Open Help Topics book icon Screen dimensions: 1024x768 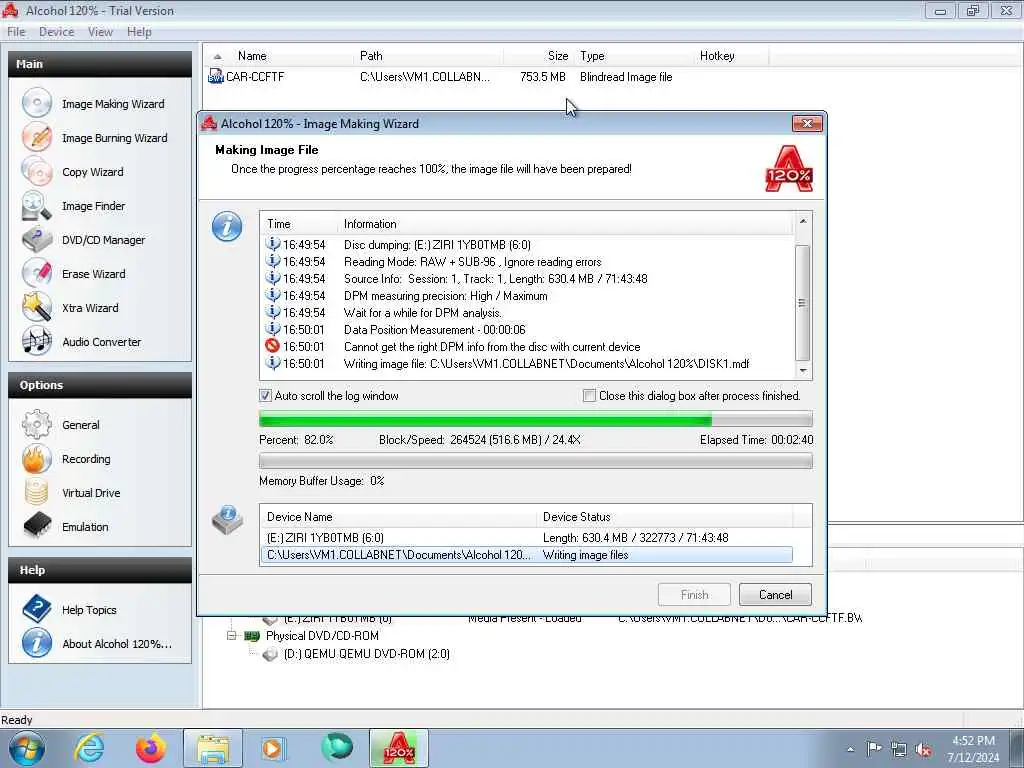tap(37, 609)
